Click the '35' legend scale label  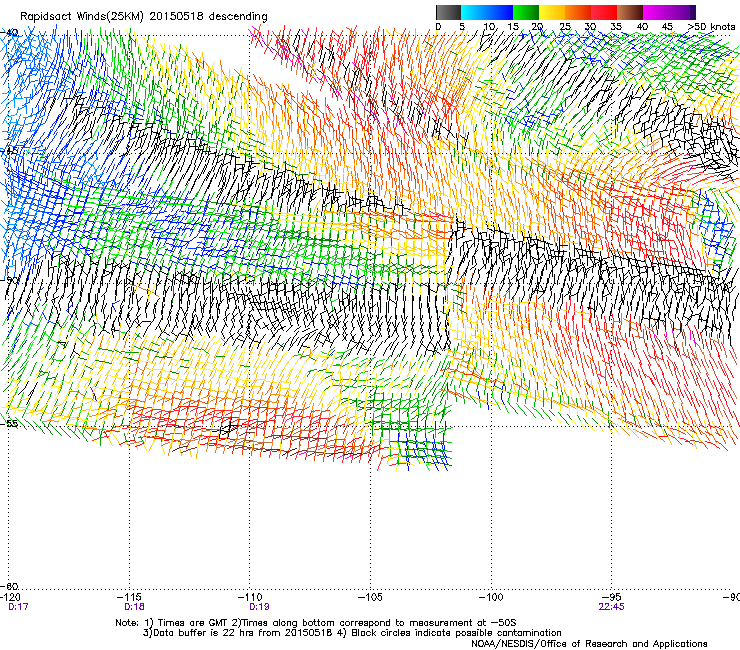616,27
